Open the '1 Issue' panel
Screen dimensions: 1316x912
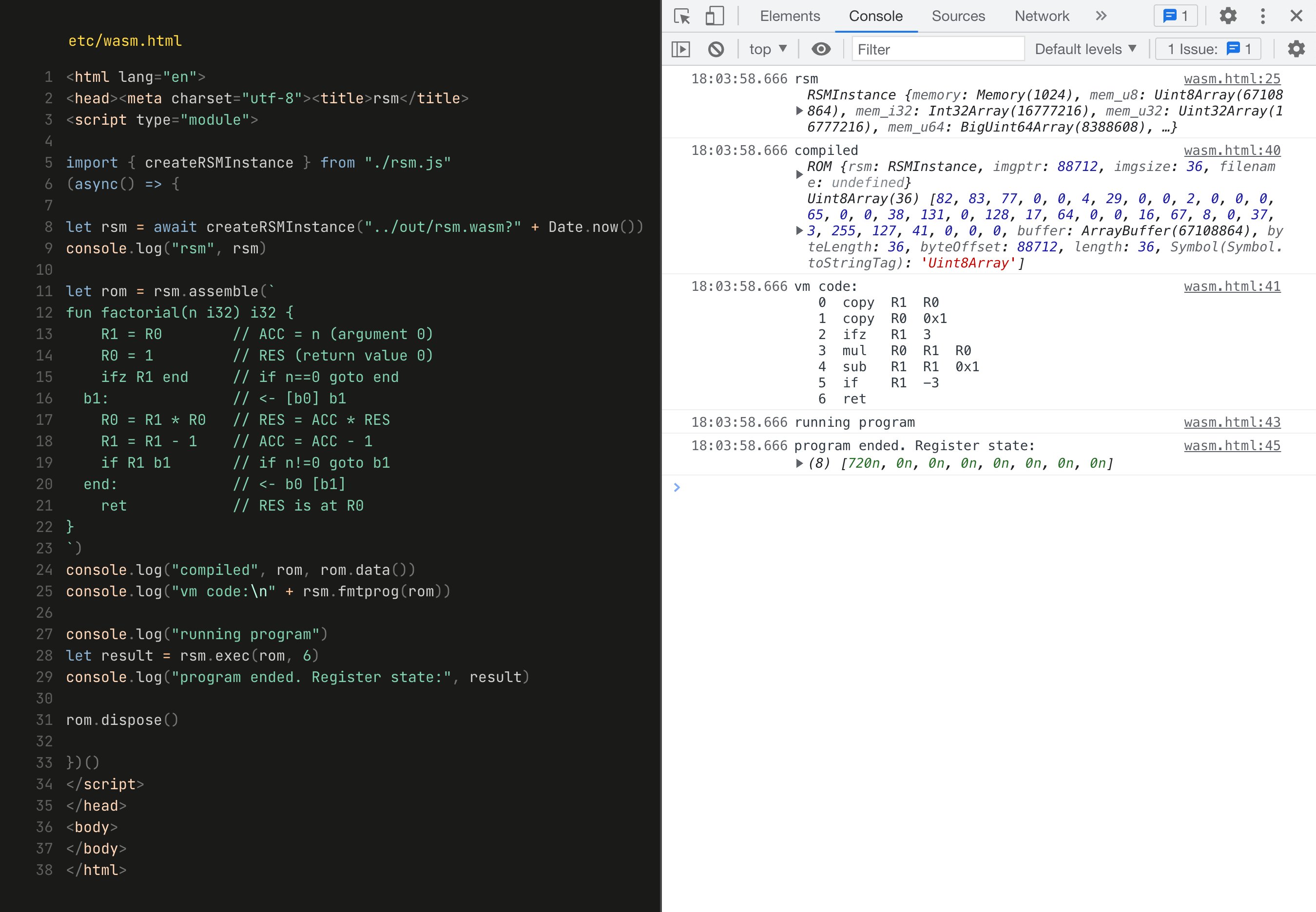tap(1208, 49)
